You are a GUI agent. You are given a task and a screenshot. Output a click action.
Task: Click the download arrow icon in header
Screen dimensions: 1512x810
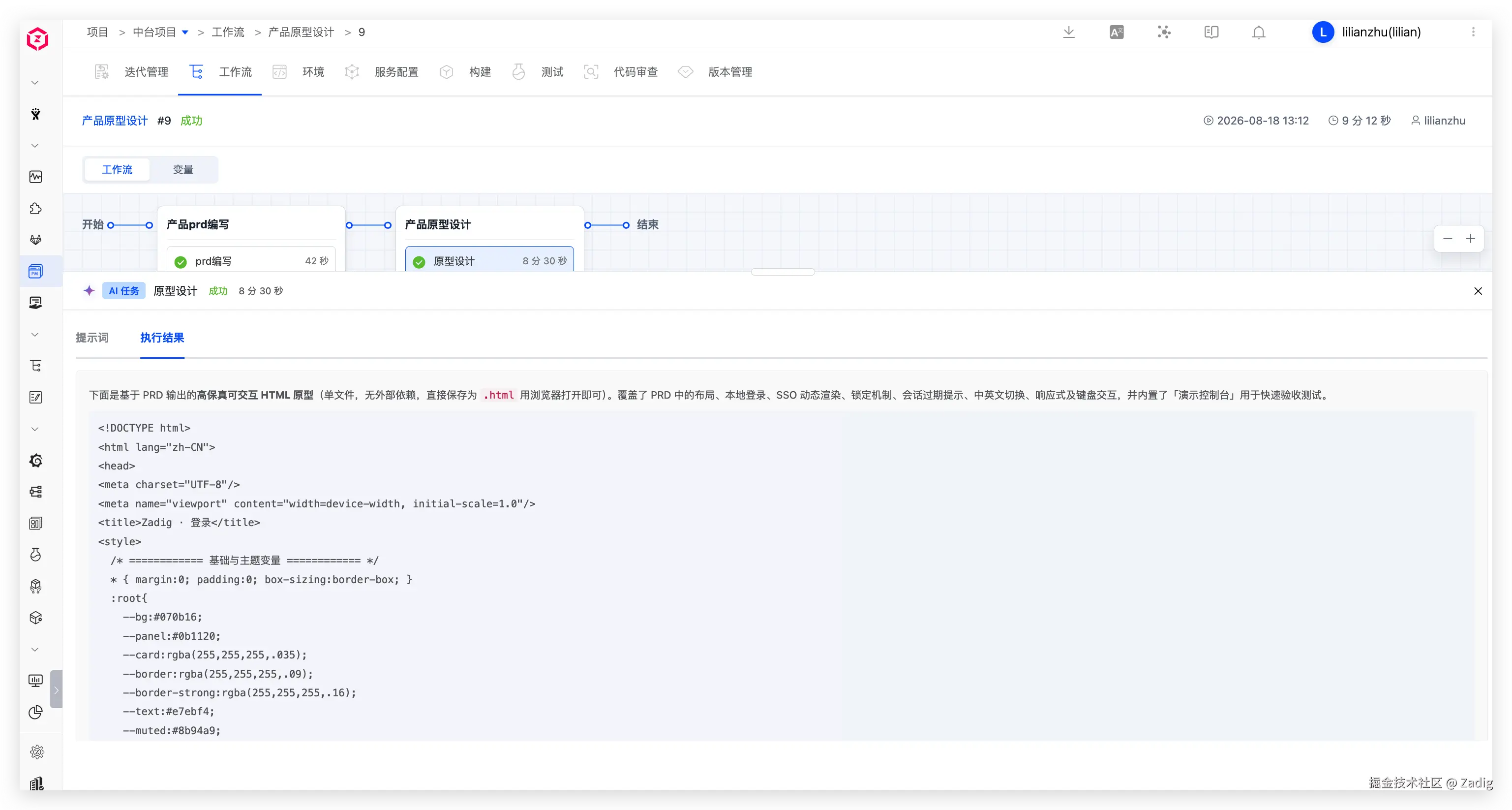coord(1069,32)
